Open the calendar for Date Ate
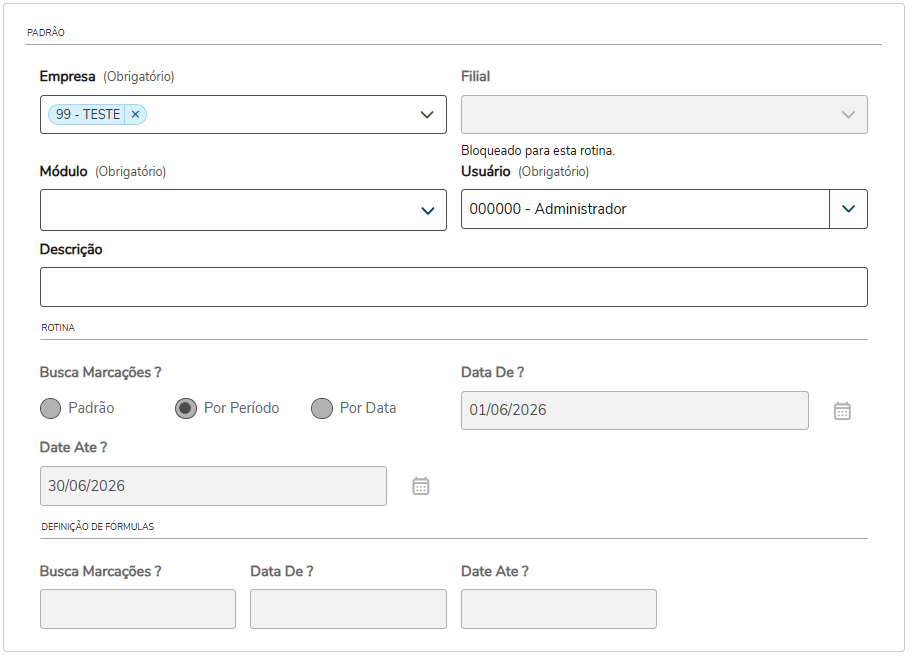 (421, 486)
